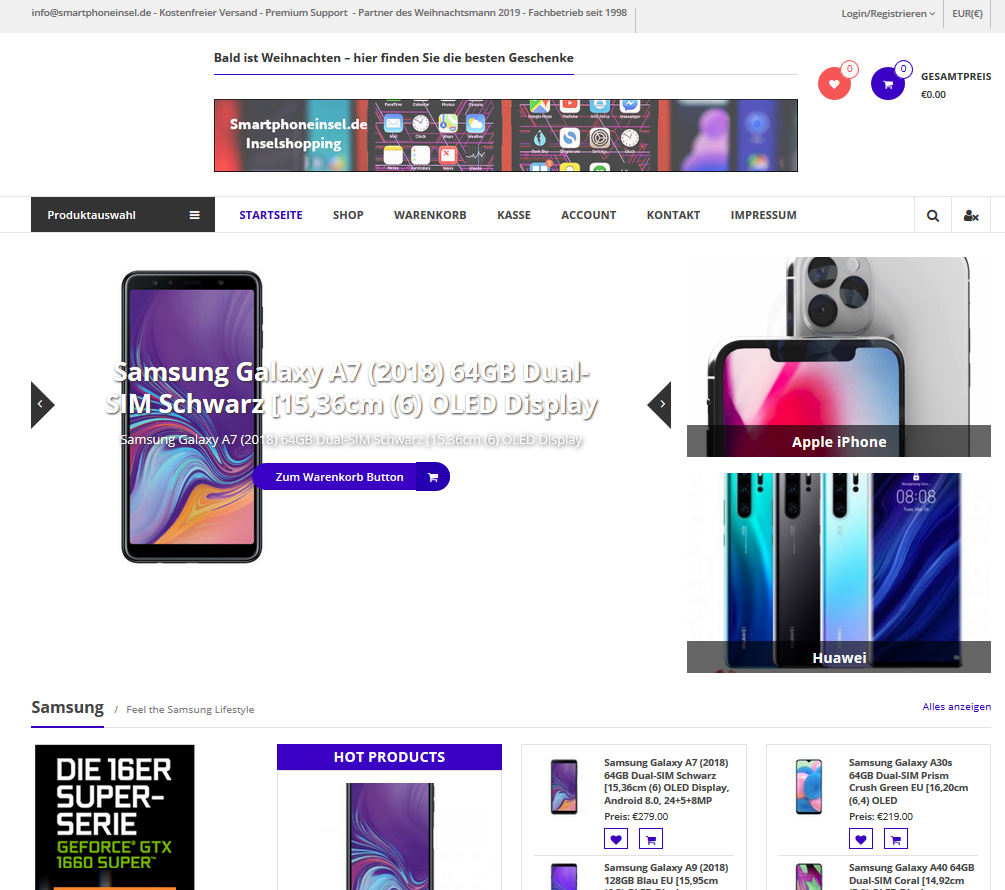Click the 'Bald ist Weihnachten' headline
This screenshot has width=1005, height=890.
click(x=394, y=58)
